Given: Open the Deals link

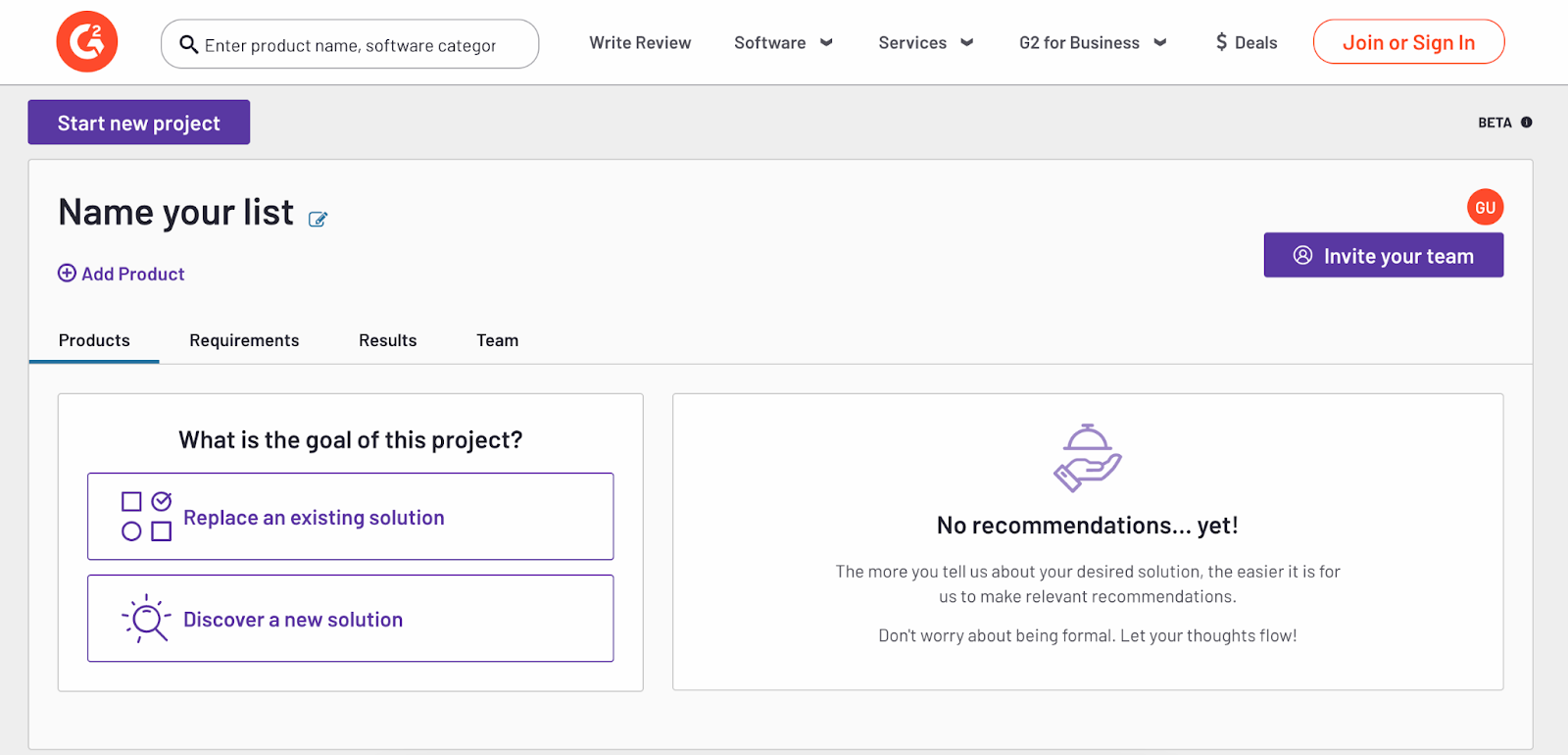Looking at the screenshot, I should coord(1247,42).
